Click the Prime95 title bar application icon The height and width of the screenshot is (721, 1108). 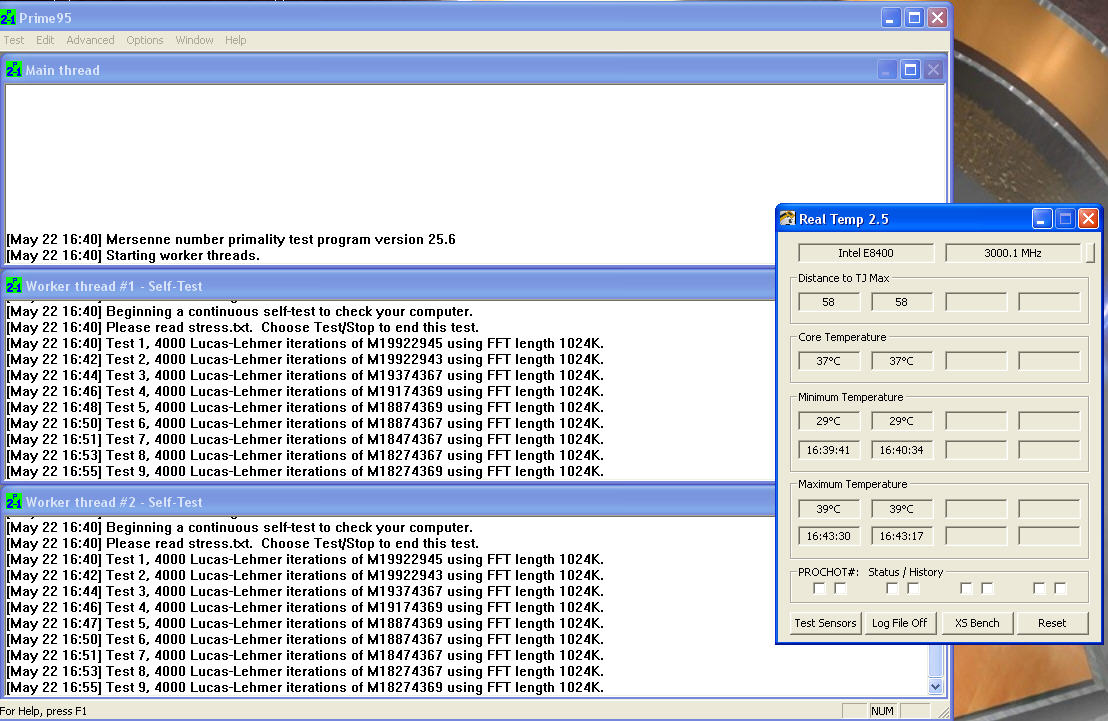click(8, 17)
